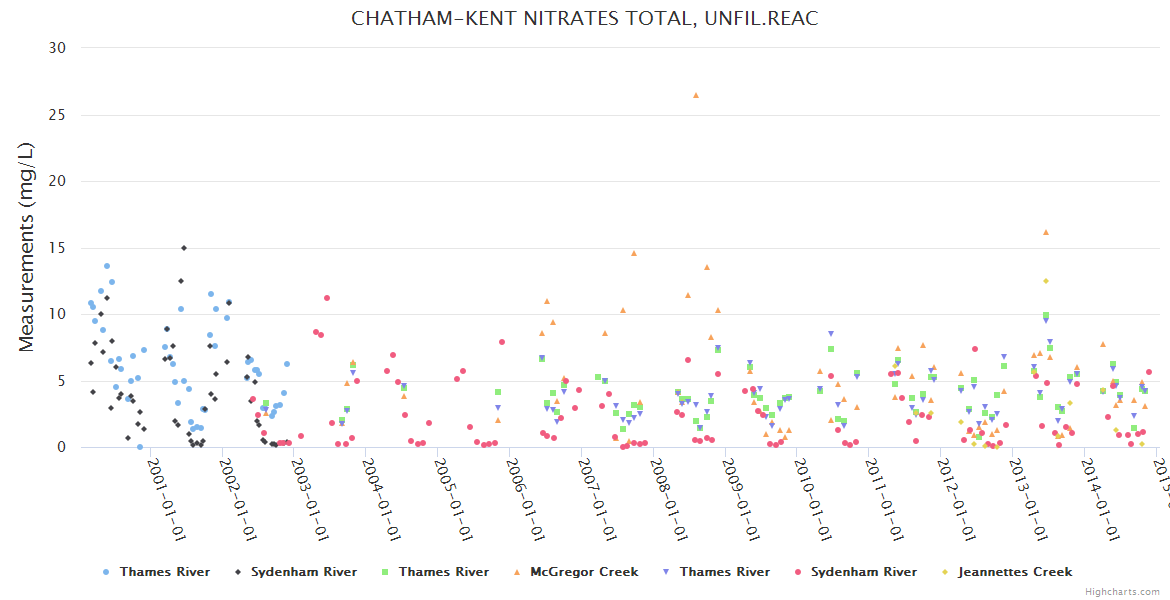Click the purple inverted triangle Thames River marker
The width and height of the screenshot is (1170, 600).
click(x=667, y=572)
